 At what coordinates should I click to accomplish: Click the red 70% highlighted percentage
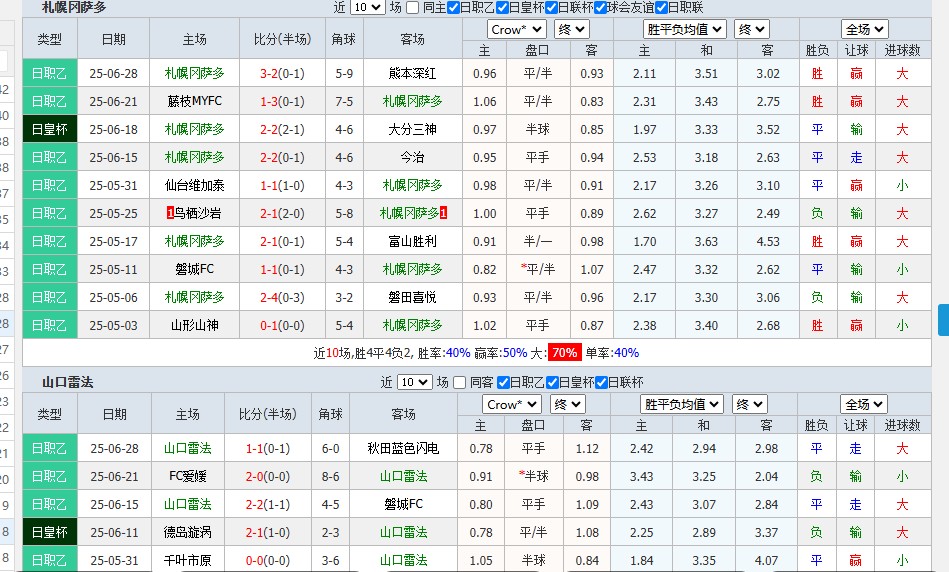(564, 352)
